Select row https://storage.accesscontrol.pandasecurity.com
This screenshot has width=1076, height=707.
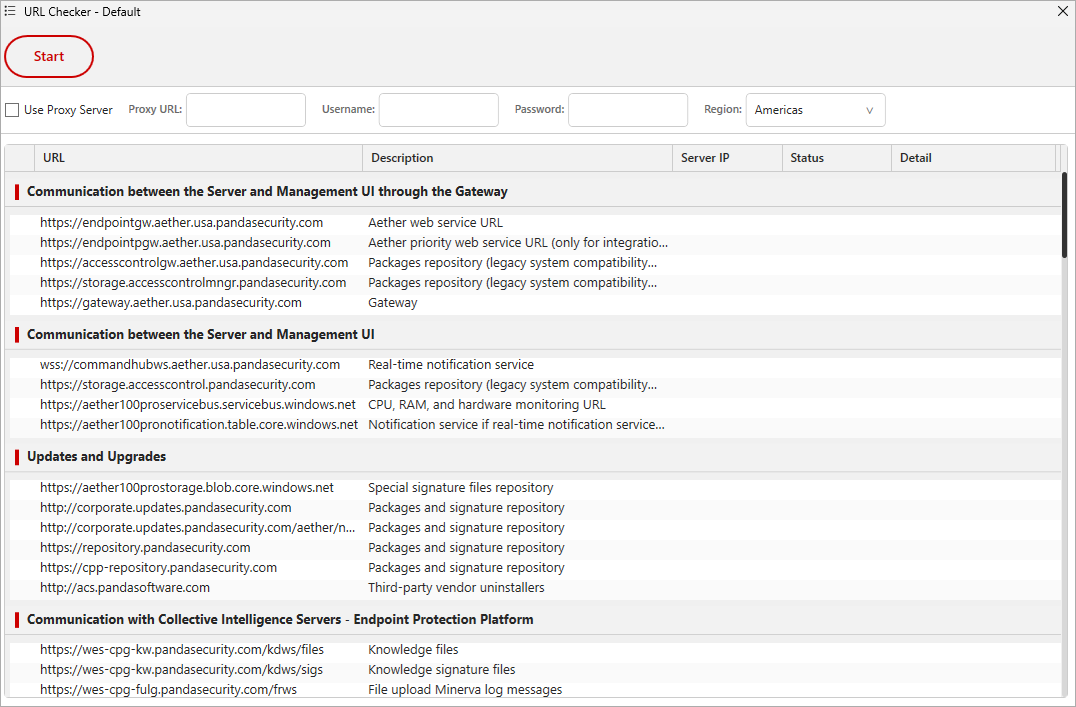click(x=535, y=384)
